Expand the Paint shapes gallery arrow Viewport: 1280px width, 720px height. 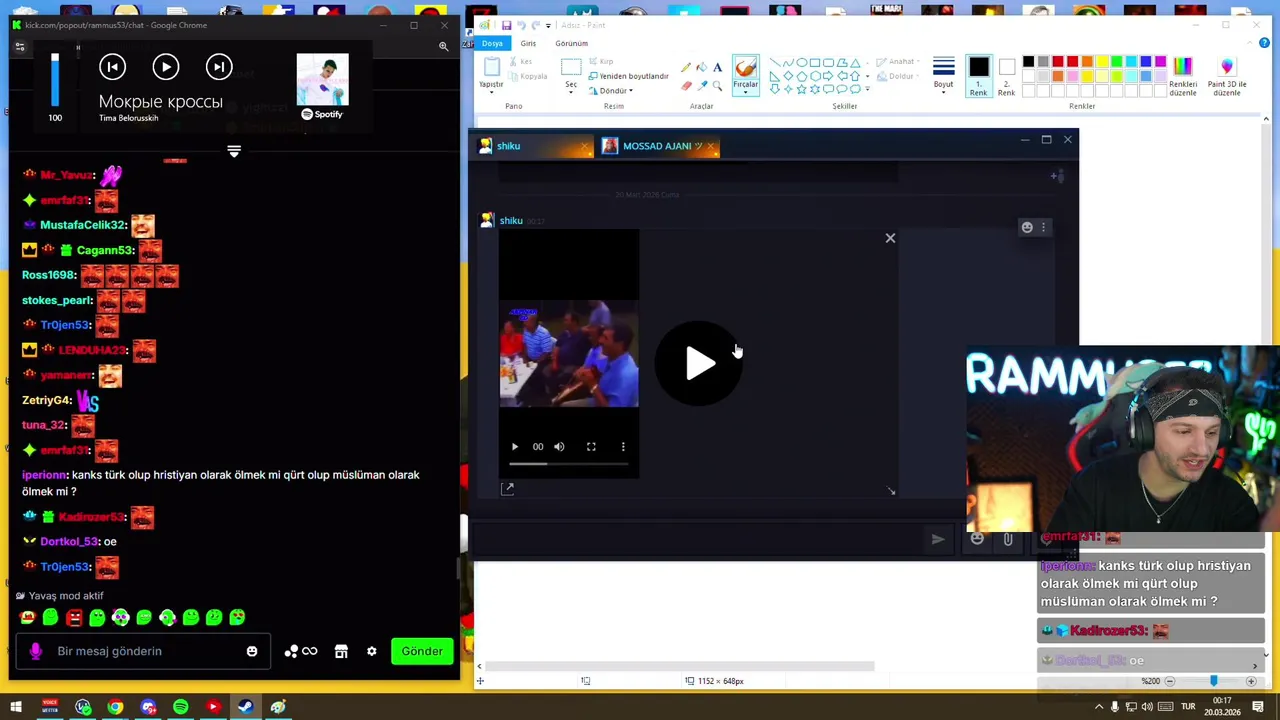pos(868,89)
